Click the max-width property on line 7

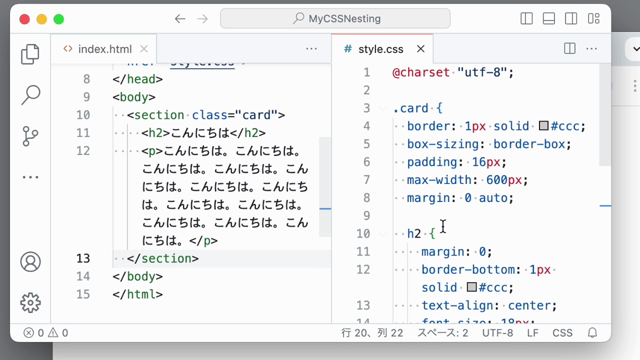coord(439,180)
